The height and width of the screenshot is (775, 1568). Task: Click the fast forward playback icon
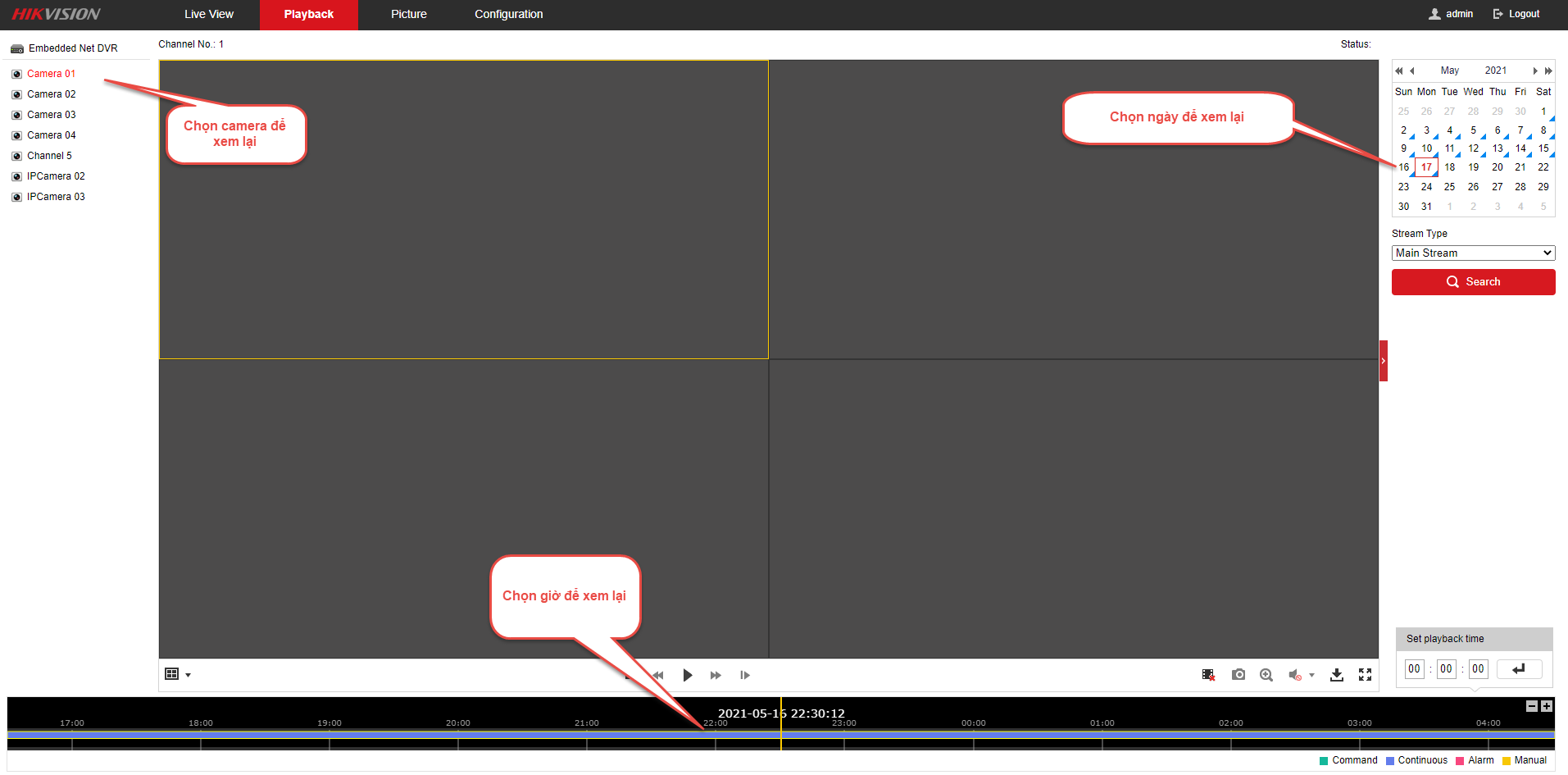point(716,675)
